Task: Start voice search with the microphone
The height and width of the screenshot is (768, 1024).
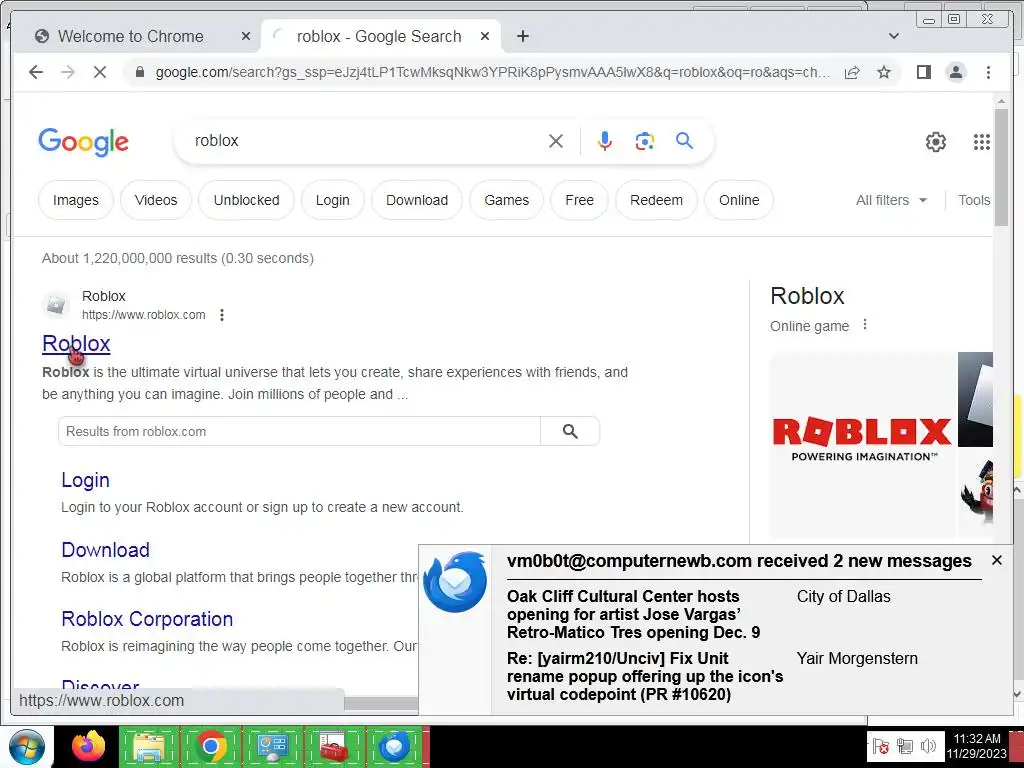Action: click(605, 141)
